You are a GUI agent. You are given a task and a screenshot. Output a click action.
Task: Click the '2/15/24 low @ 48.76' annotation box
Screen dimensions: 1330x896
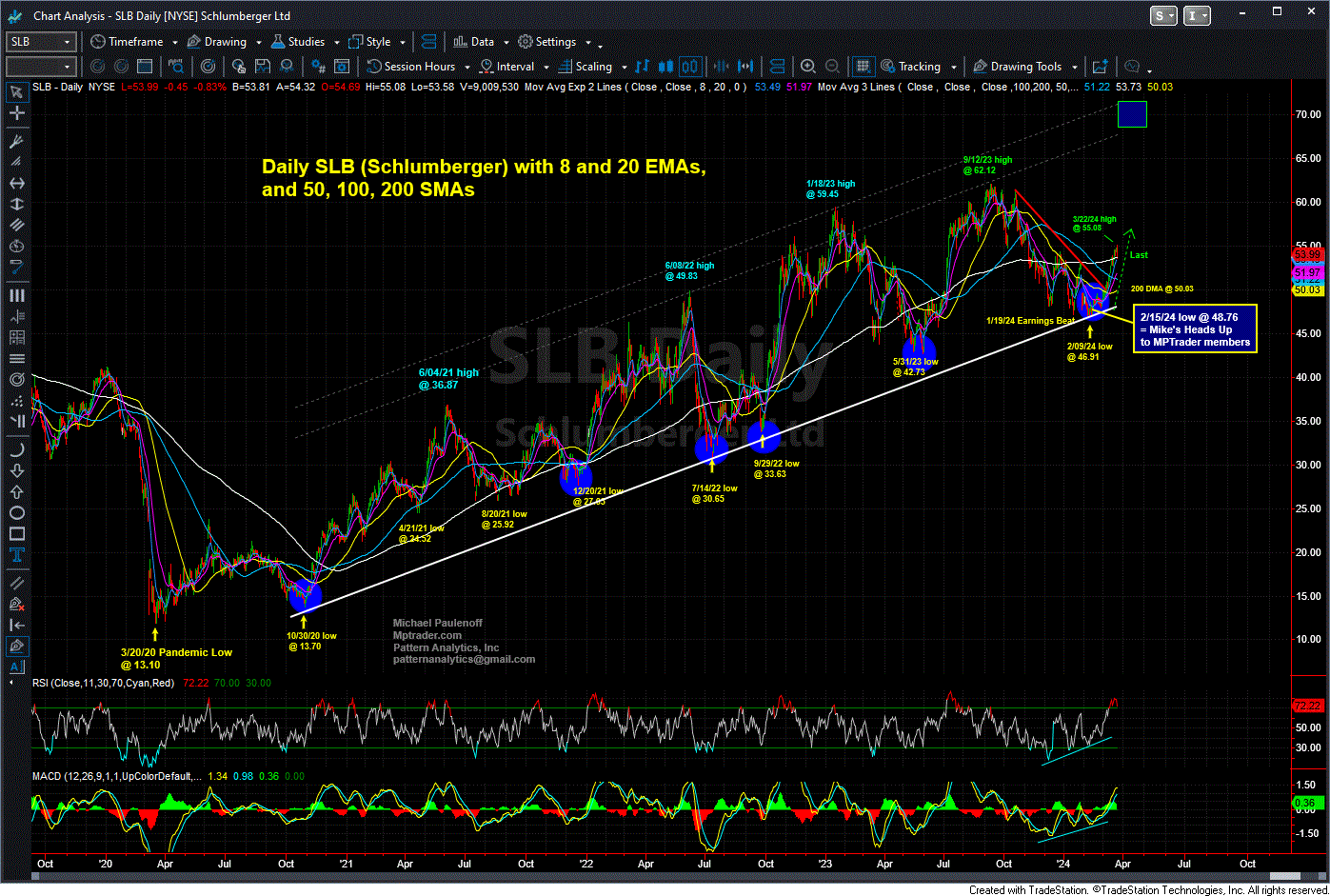pos(1195,329)
